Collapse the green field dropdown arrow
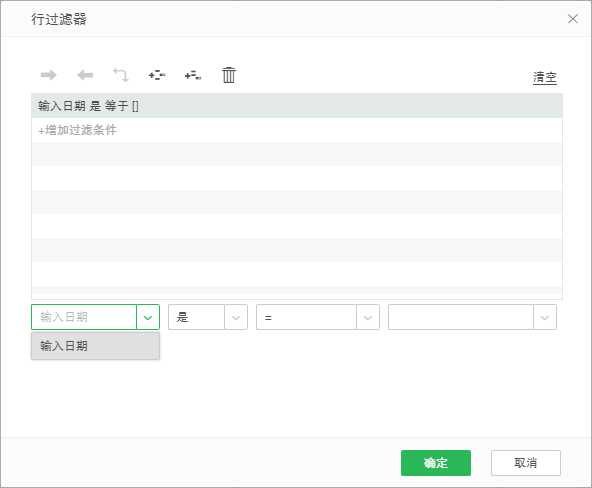 pos(148,317)
